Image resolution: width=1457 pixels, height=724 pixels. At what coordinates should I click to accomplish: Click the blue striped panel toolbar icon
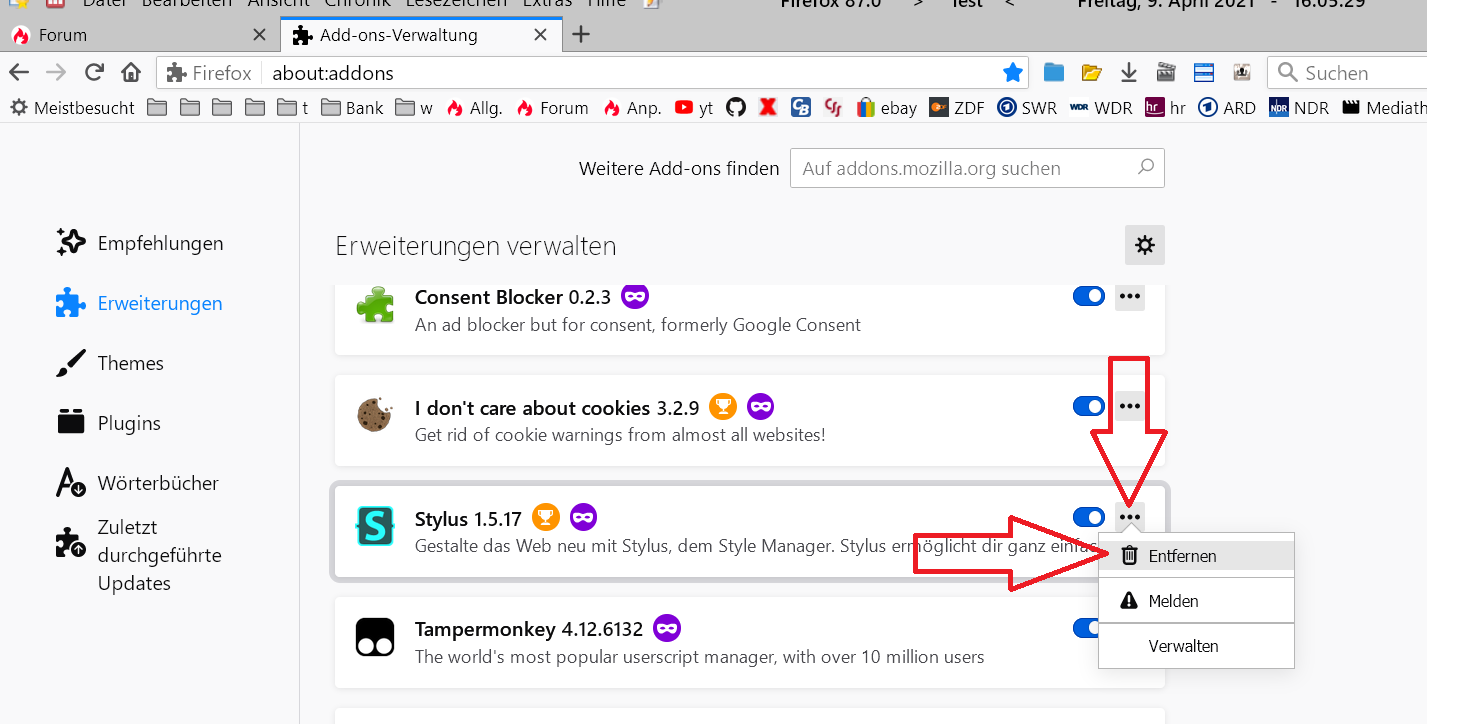[x=1204, y=72]
